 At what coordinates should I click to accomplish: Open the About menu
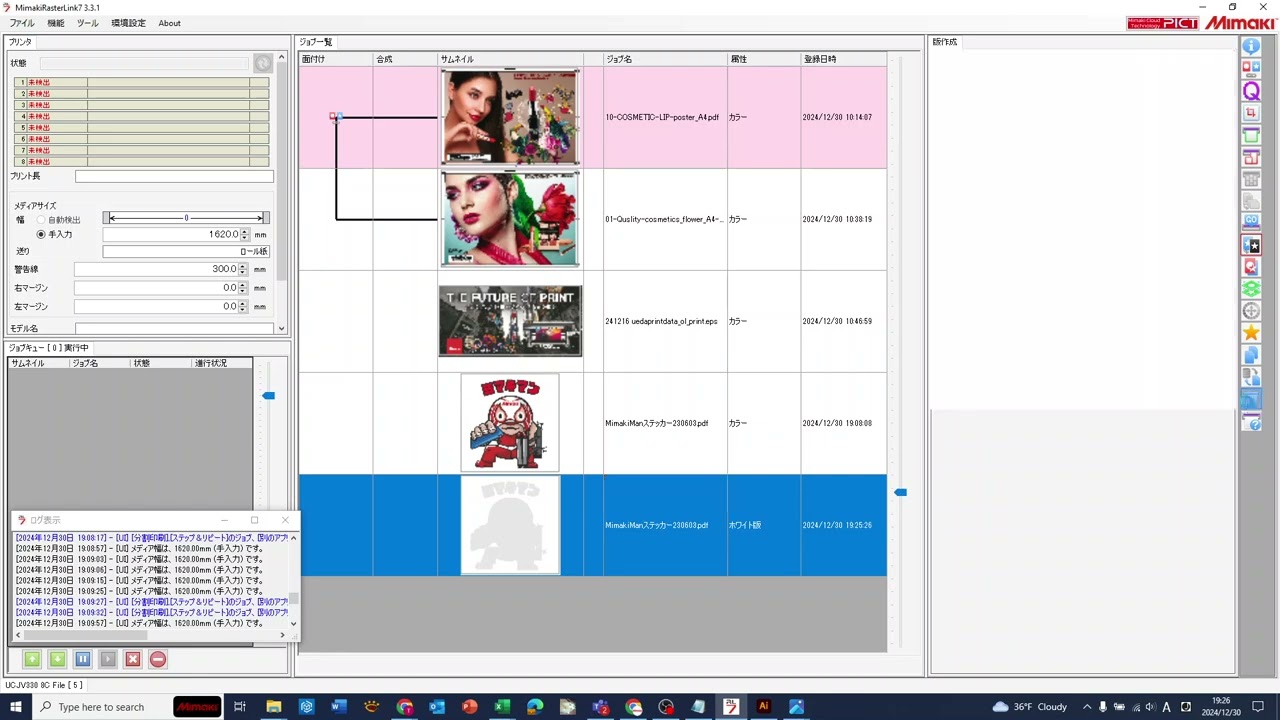tap(169, 23)
